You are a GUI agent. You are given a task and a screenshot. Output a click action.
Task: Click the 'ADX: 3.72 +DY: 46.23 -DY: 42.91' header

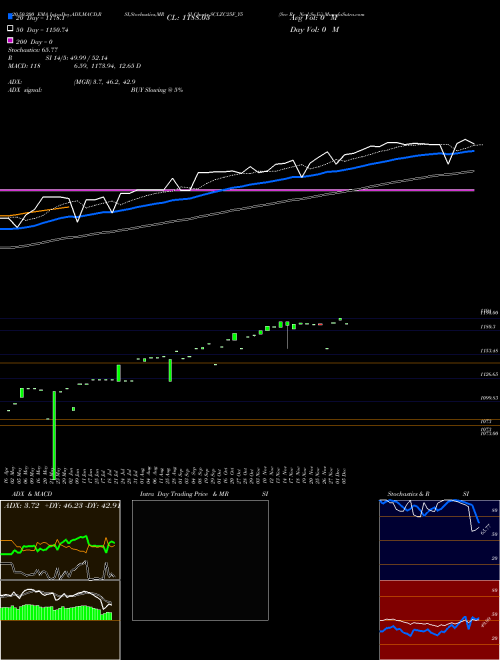(62, 506)
